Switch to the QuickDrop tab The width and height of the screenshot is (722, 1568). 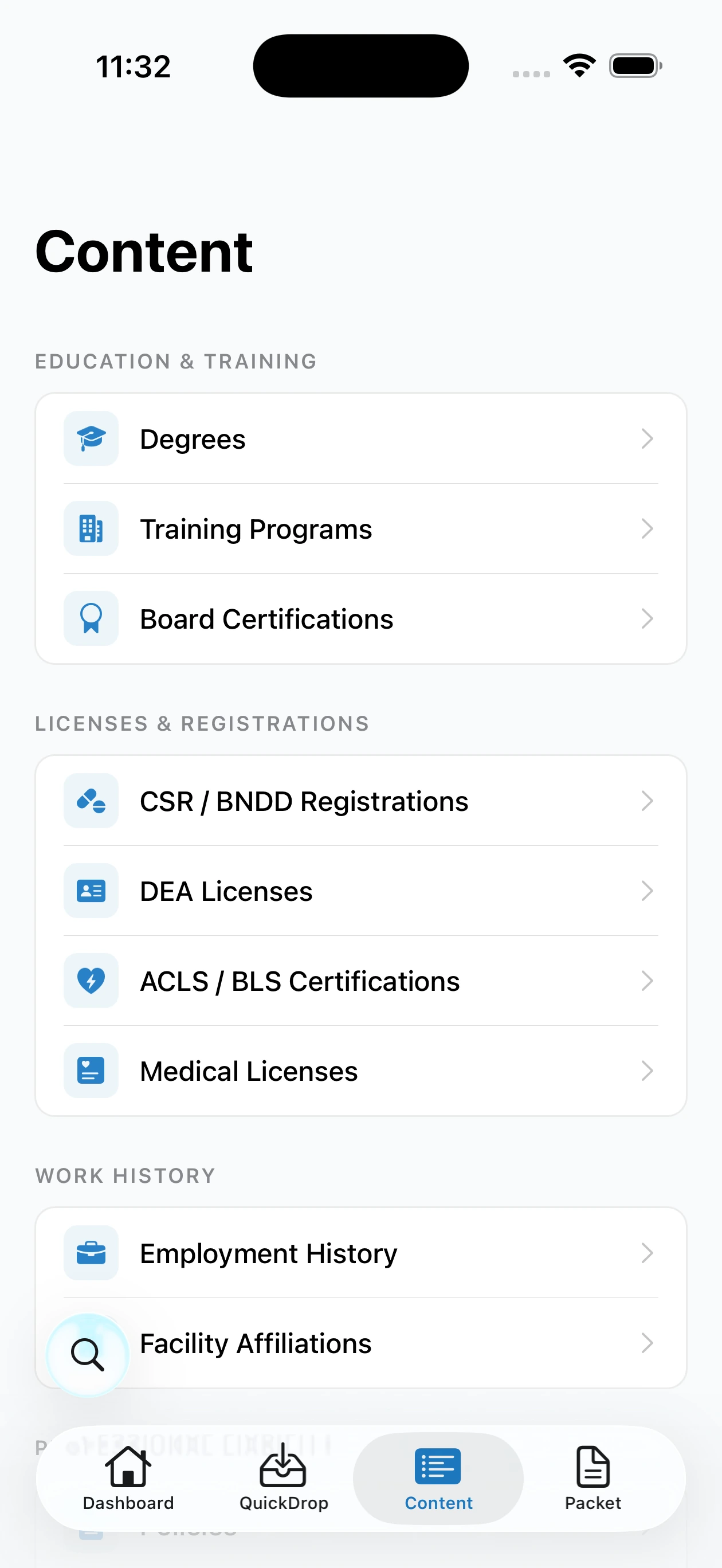(283, 1478)
